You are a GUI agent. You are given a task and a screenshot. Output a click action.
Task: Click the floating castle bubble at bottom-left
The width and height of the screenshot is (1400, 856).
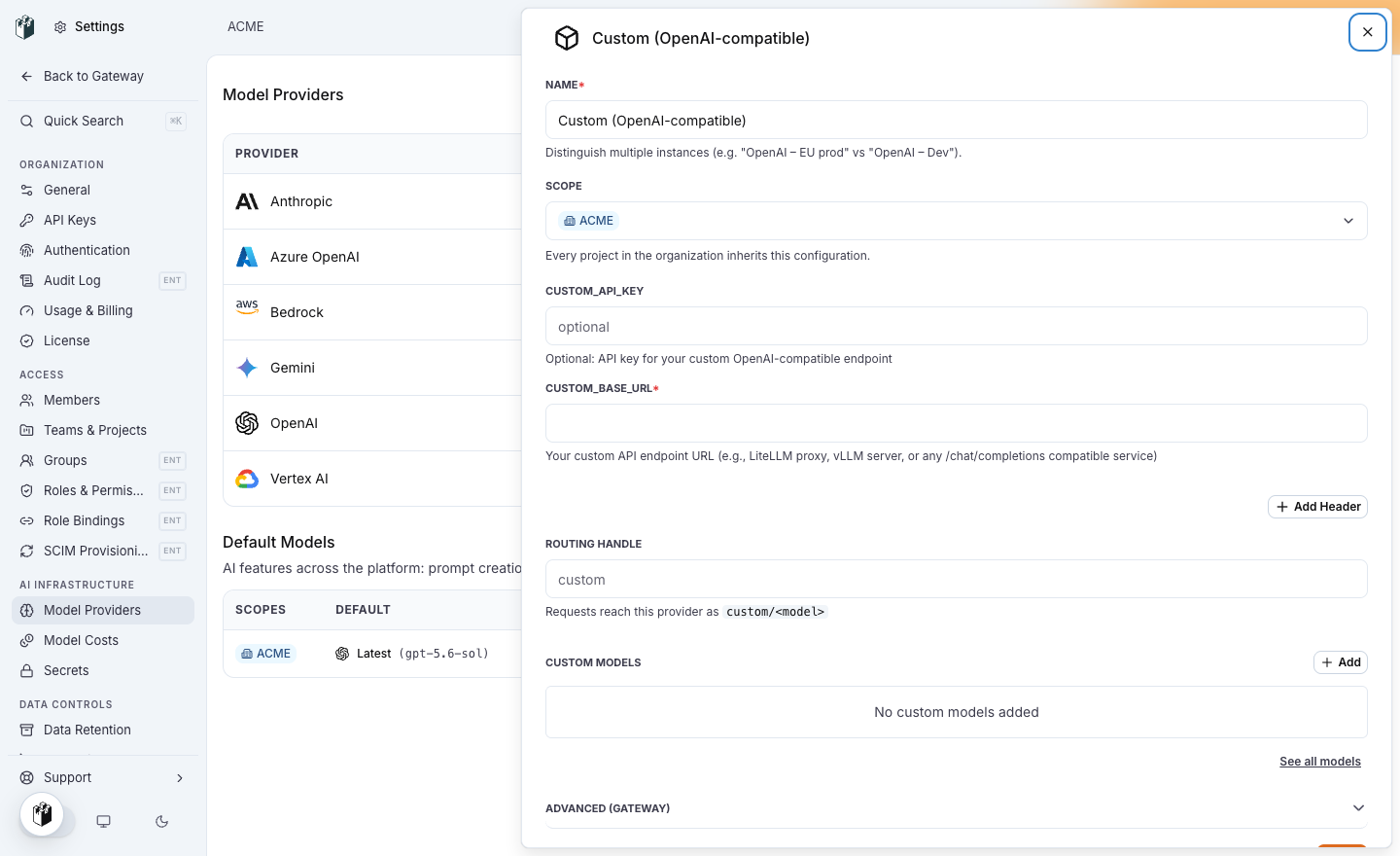pyautogui.click(x=42, y=813)
